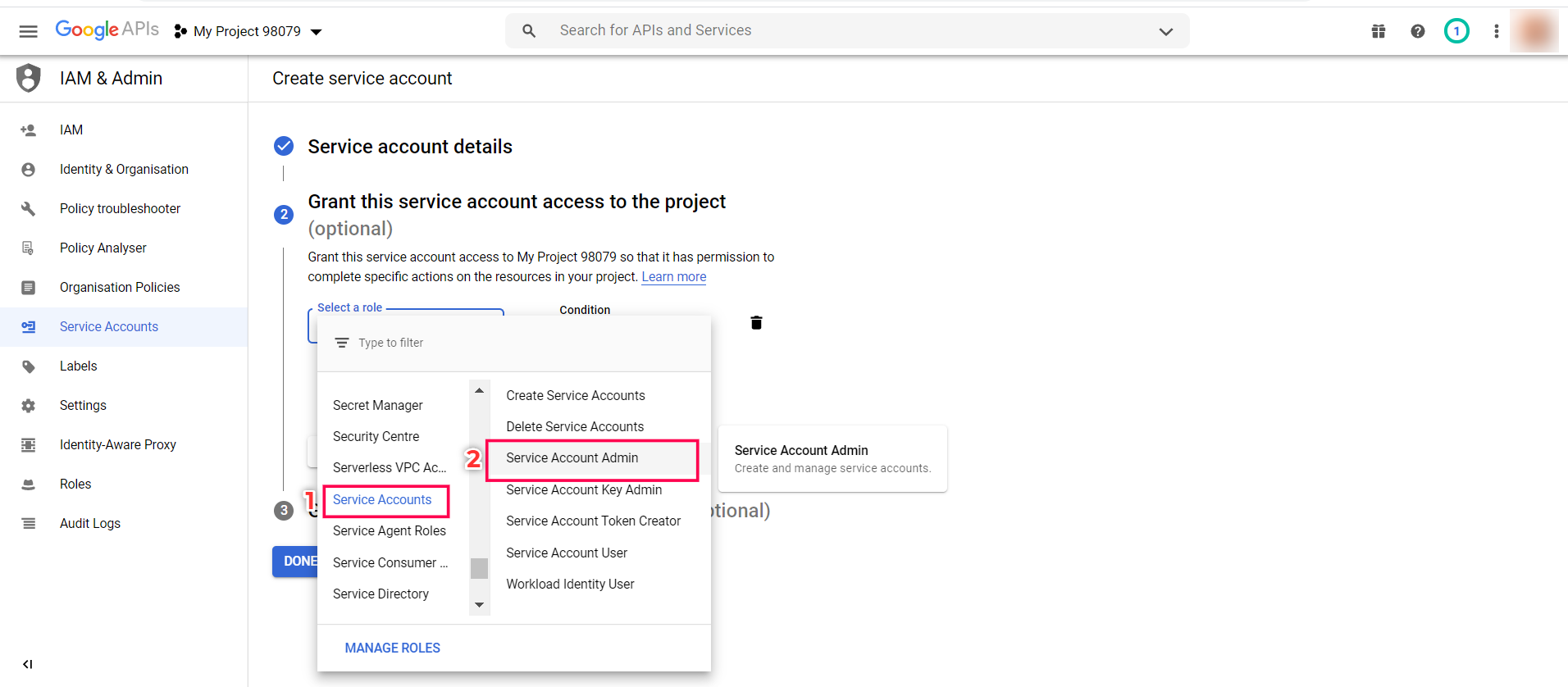Go to Roles in the sidebar
This screenshot has height=687, width=1568.
tap(75, 485)
